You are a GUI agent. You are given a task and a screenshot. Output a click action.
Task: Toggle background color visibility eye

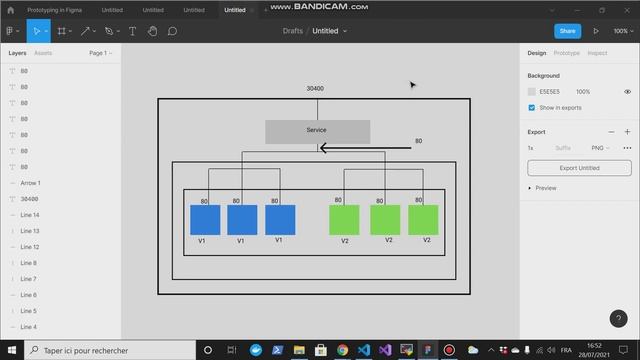627,92
